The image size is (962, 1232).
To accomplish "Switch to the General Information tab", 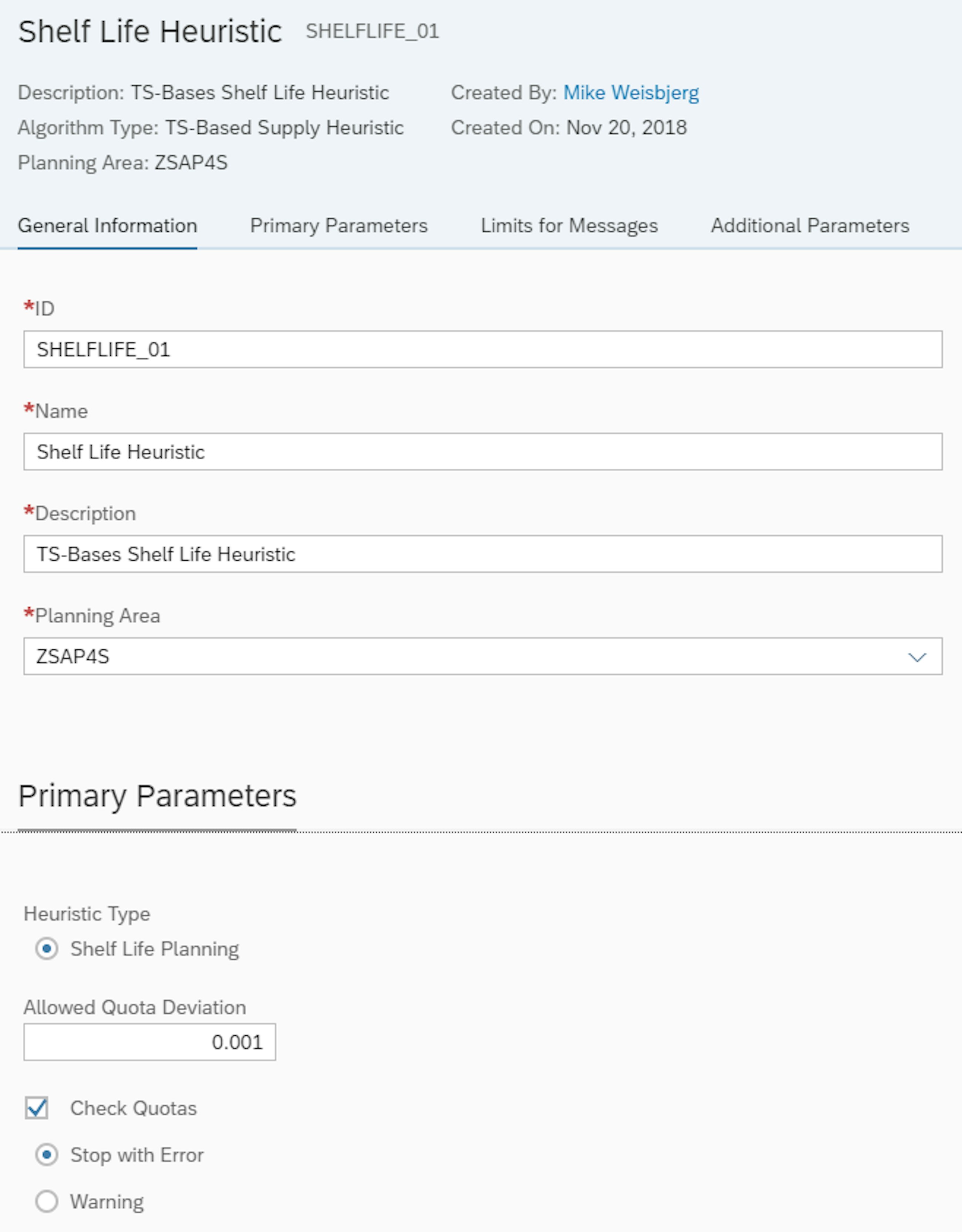I will click(x=107, y=226).
